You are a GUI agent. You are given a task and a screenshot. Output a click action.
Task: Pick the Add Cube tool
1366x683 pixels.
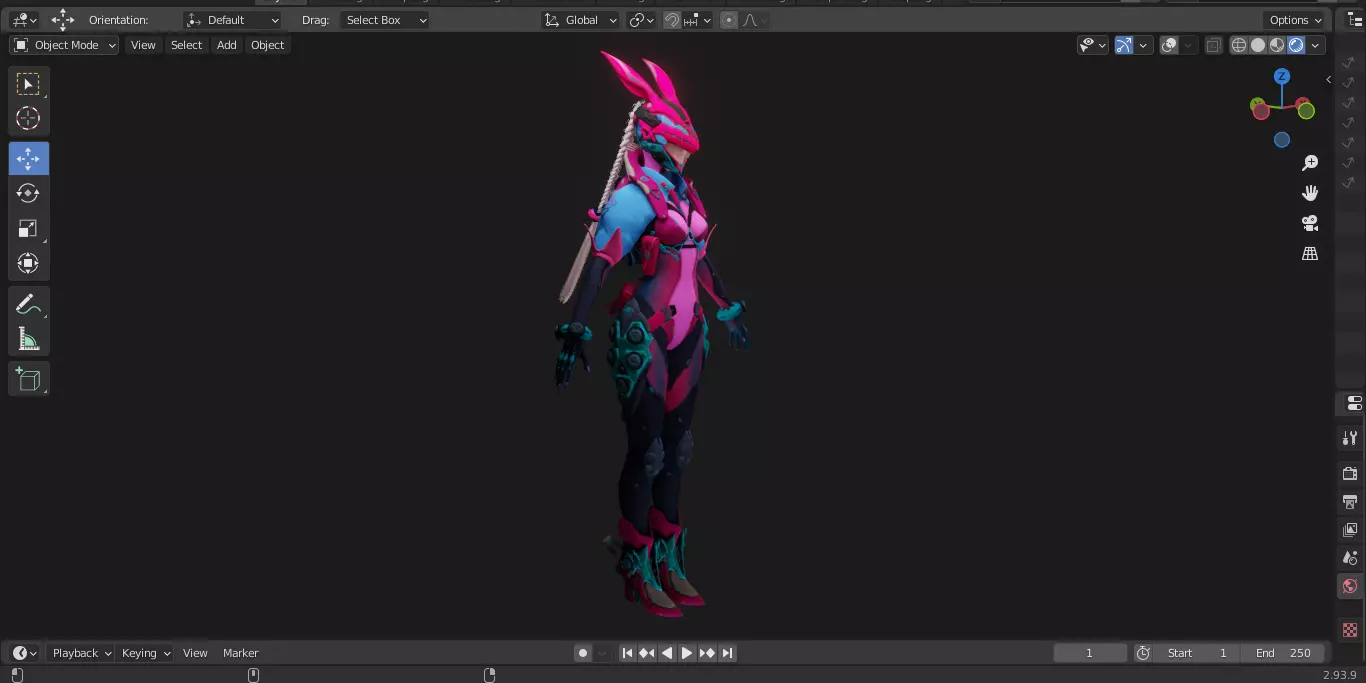pos(28,379)
